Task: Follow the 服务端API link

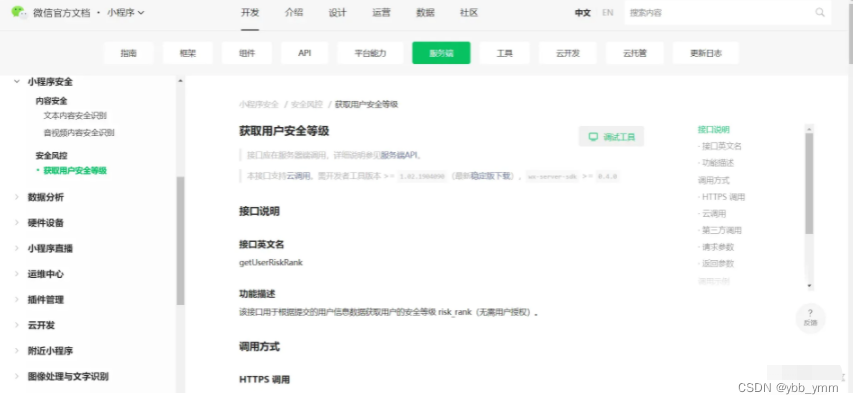Action: (x=399, y=155)
